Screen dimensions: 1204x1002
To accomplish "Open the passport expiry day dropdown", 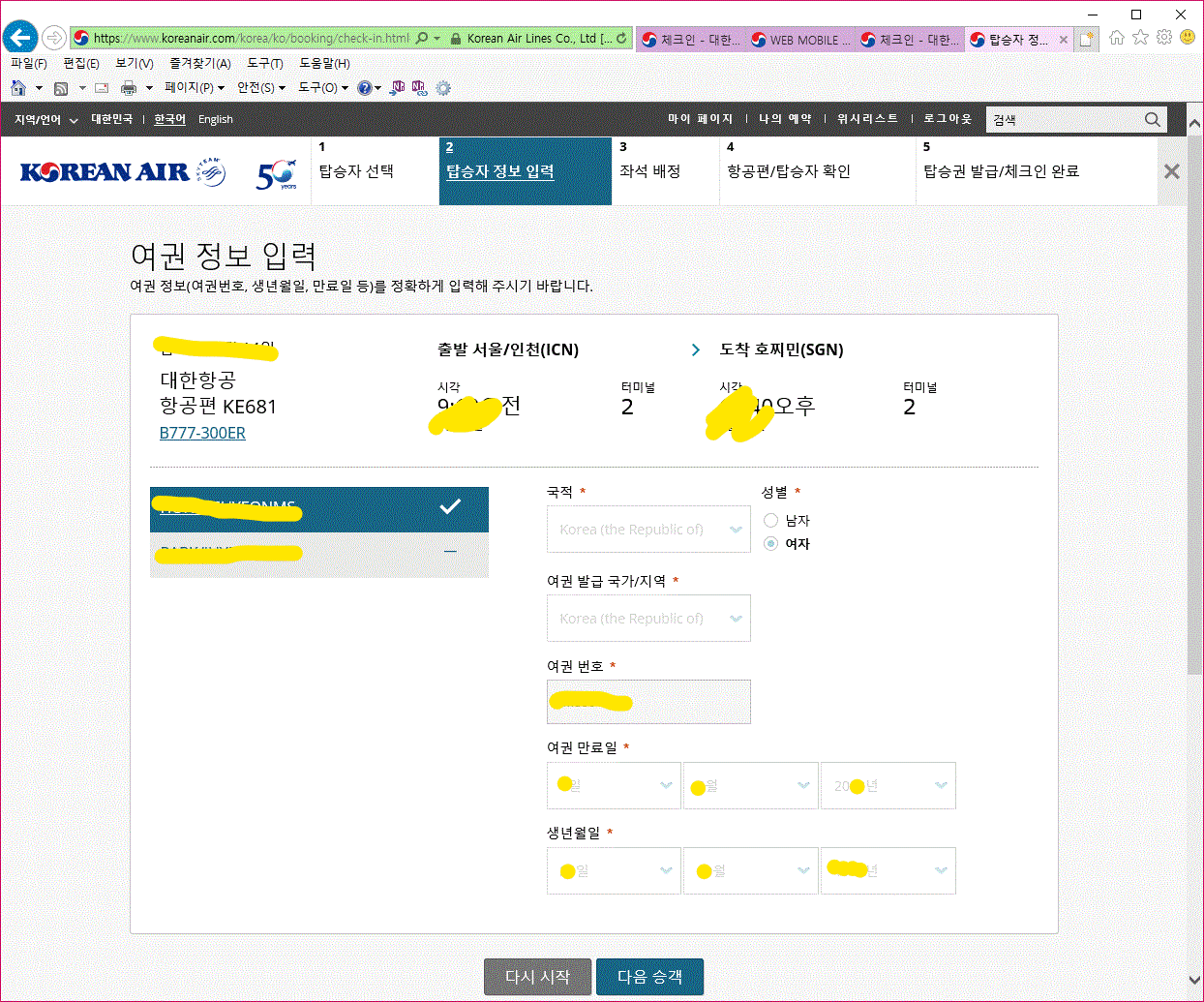I will pyautogui.click(x=614, y=785).
